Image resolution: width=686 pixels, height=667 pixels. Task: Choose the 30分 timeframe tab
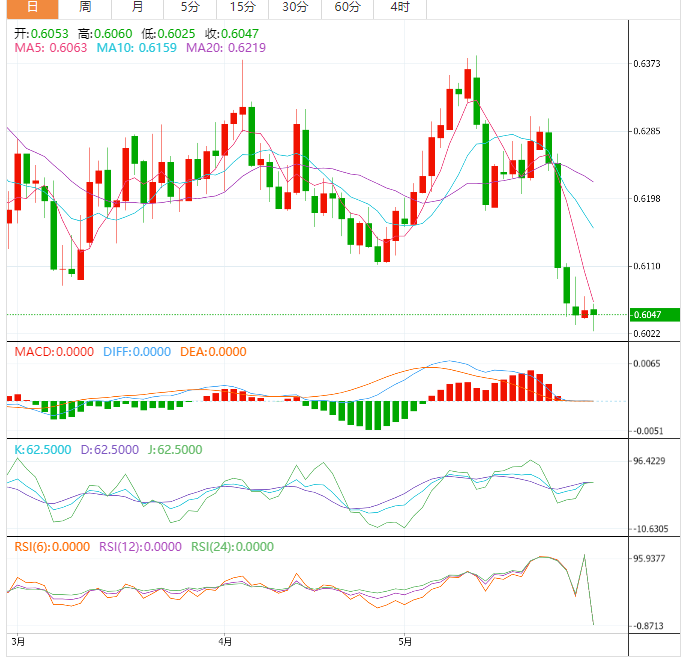[294, 8]
